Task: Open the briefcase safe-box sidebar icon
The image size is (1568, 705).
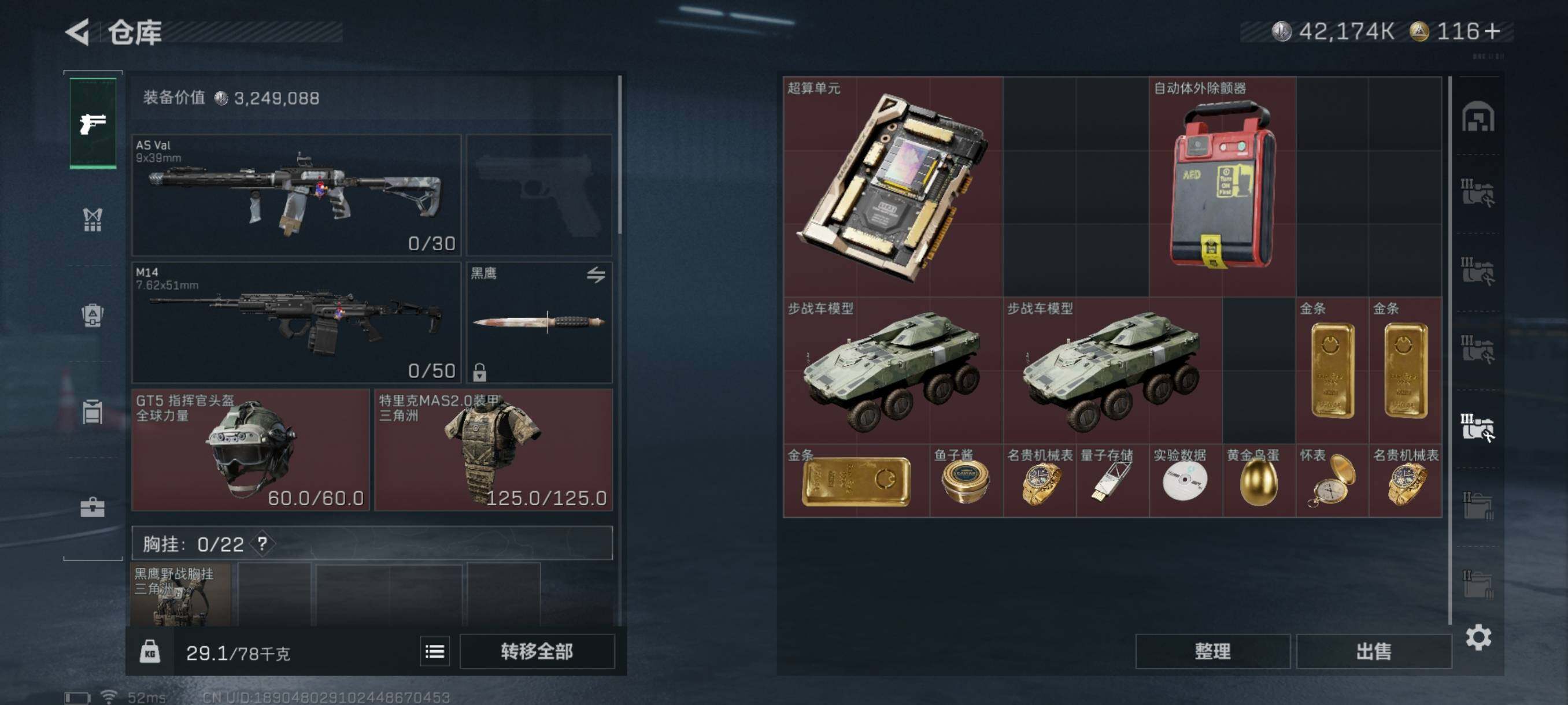Action: [93, 507]
